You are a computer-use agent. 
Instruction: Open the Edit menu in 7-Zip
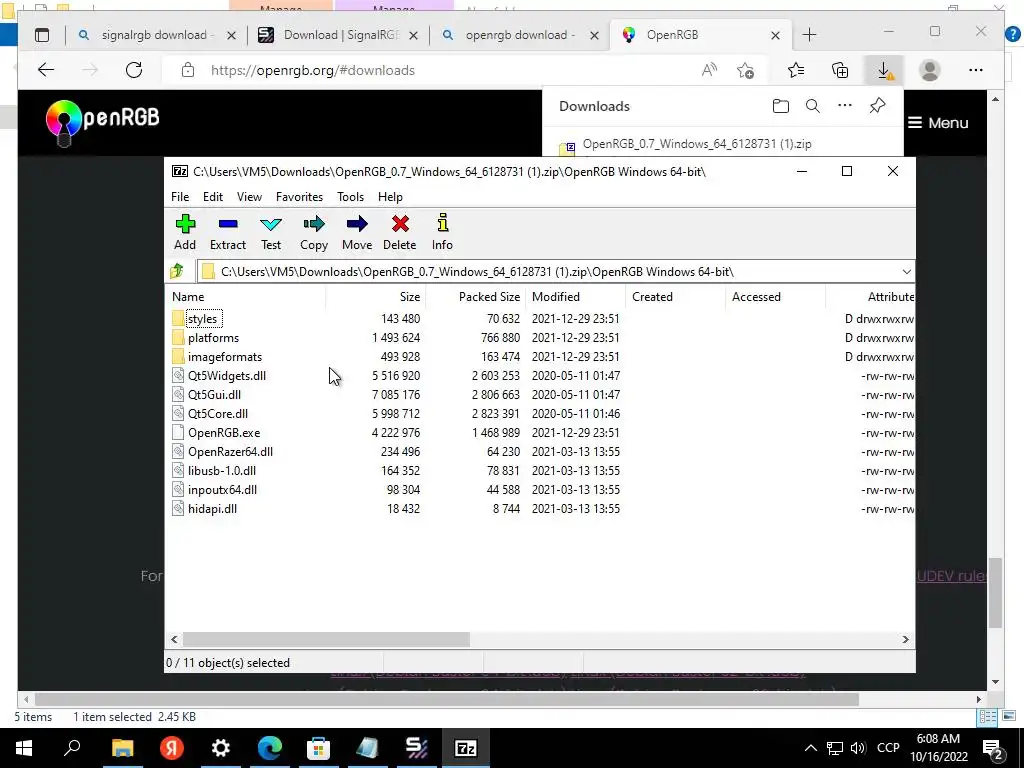point(213,197)
